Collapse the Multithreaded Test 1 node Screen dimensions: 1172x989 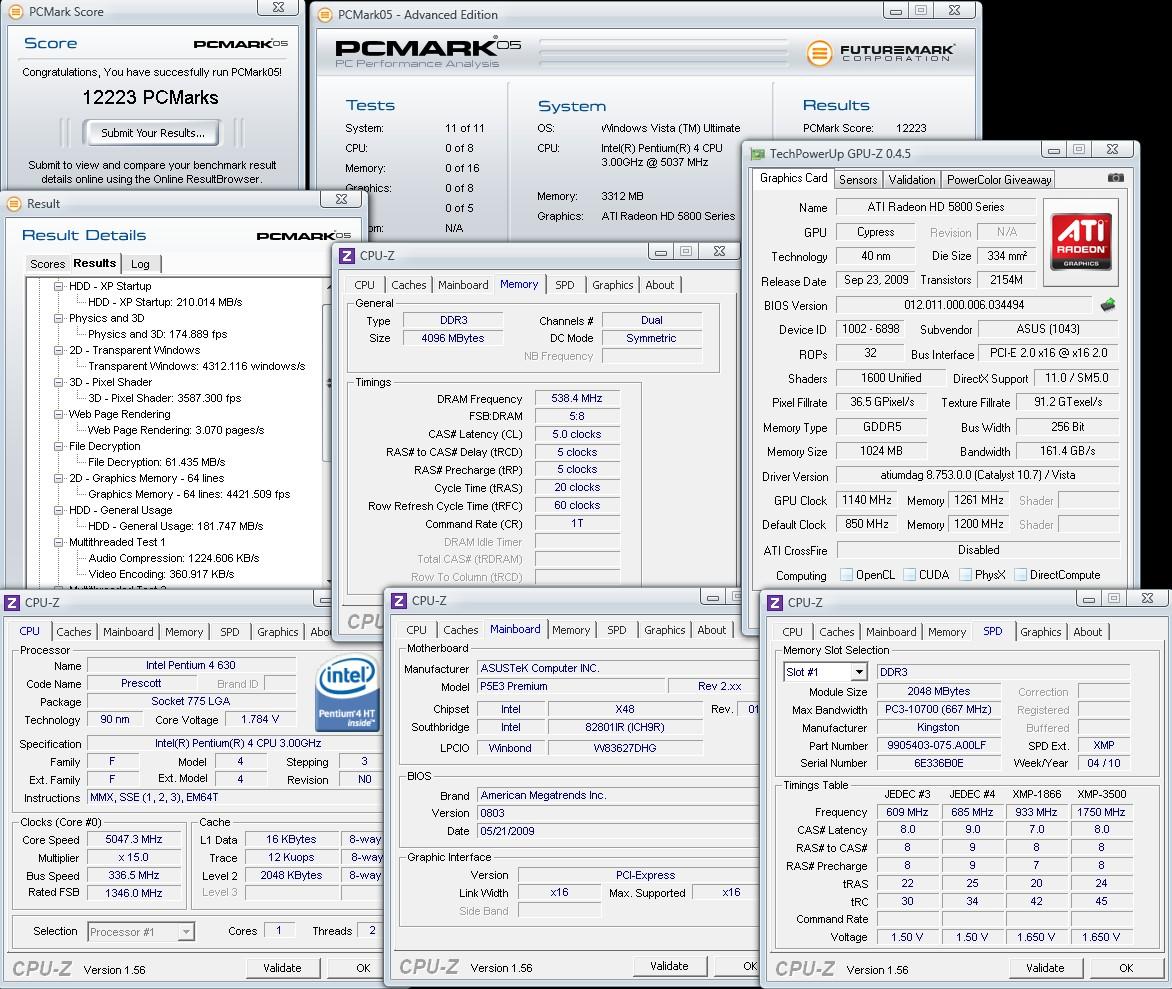point(58,543)
